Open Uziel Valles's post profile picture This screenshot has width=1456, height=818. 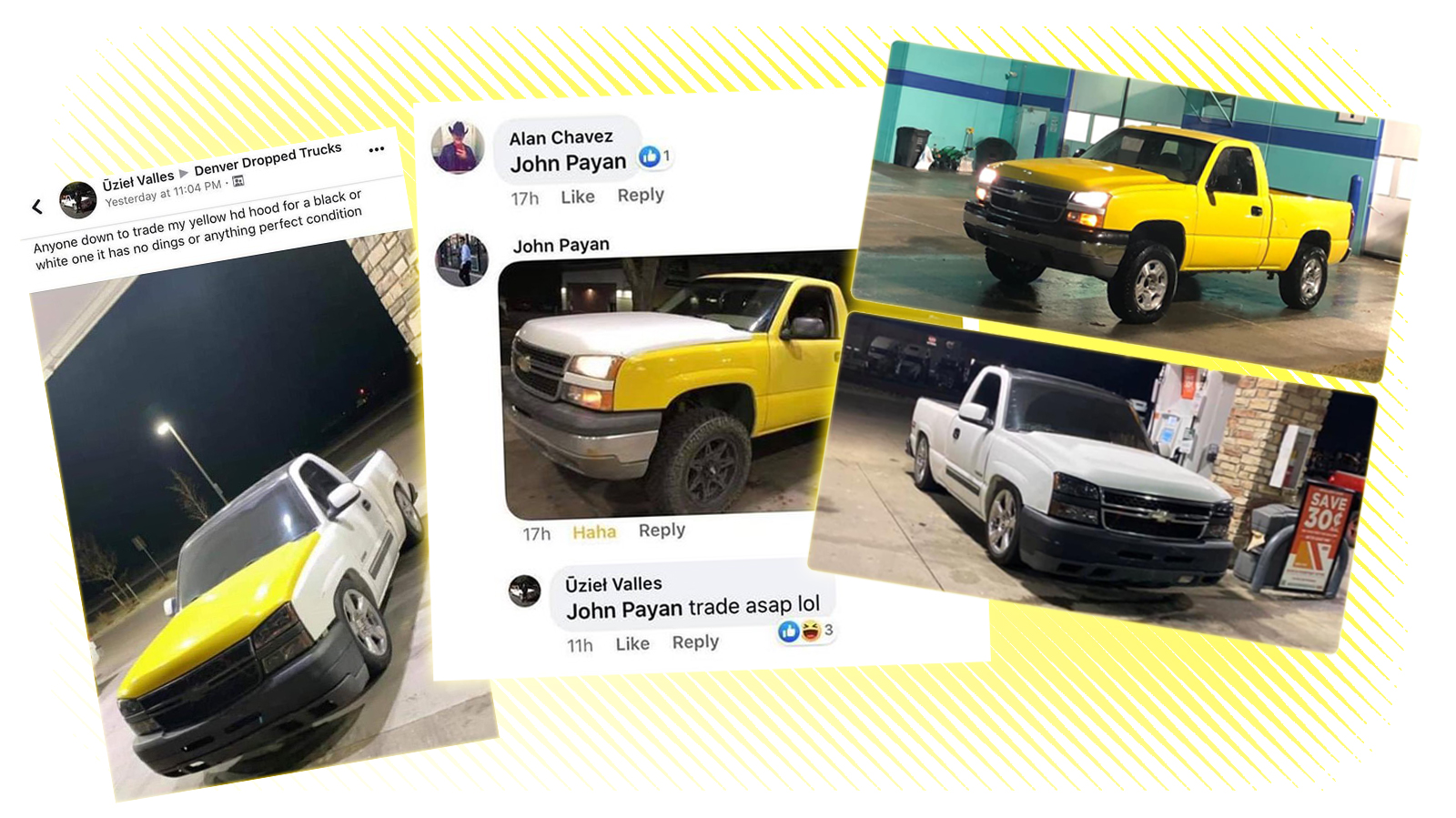pos(77,199)
